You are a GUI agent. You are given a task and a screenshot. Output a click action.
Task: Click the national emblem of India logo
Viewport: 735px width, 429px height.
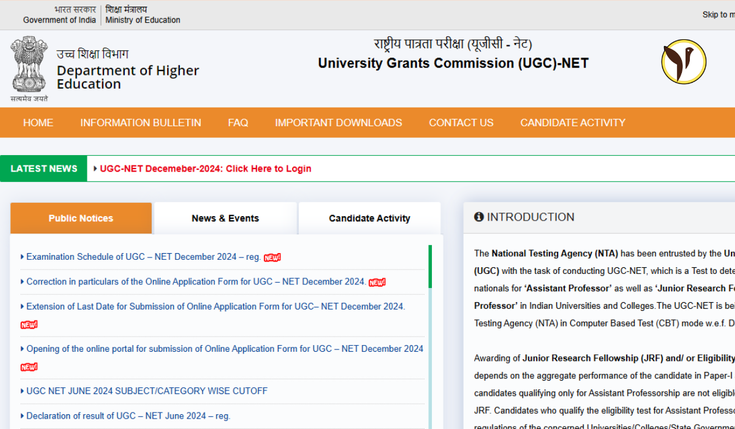click(29, 68)
